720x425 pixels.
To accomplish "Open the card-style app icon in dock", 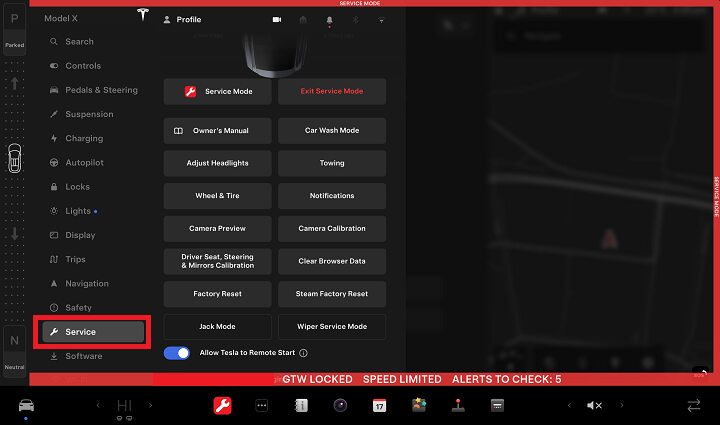I will pyautogui.click(x=497, y=405).
